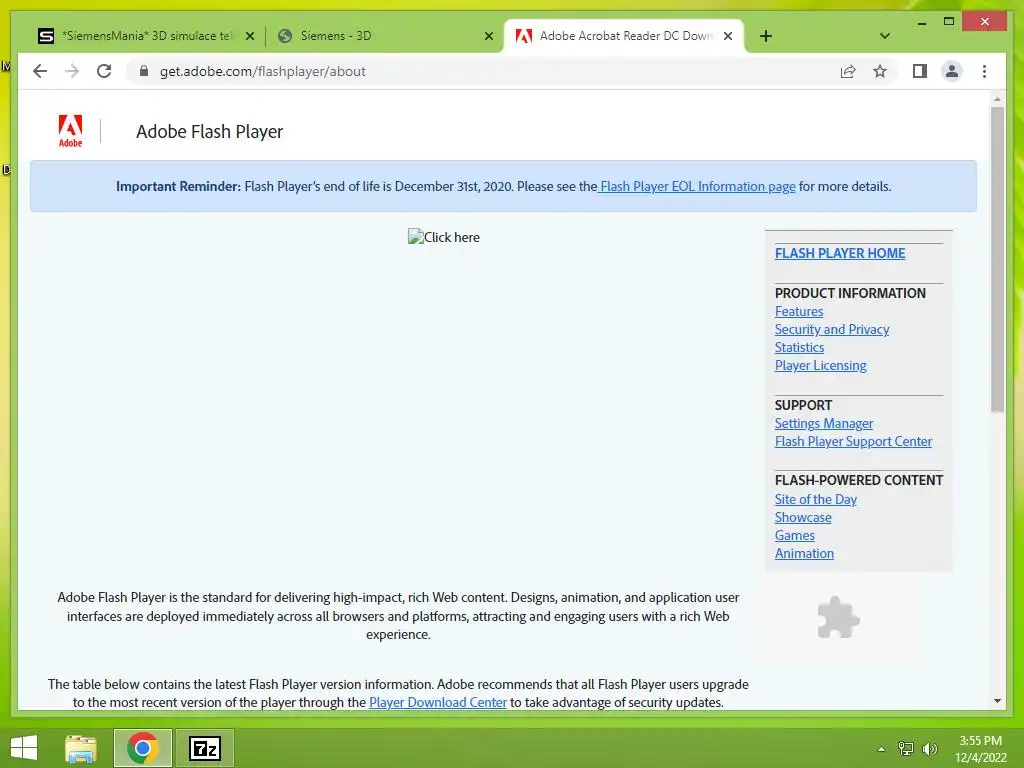Open a new tab with the plus button
The height and width of the screenshot is (768, 1024).
click(766, 36)
